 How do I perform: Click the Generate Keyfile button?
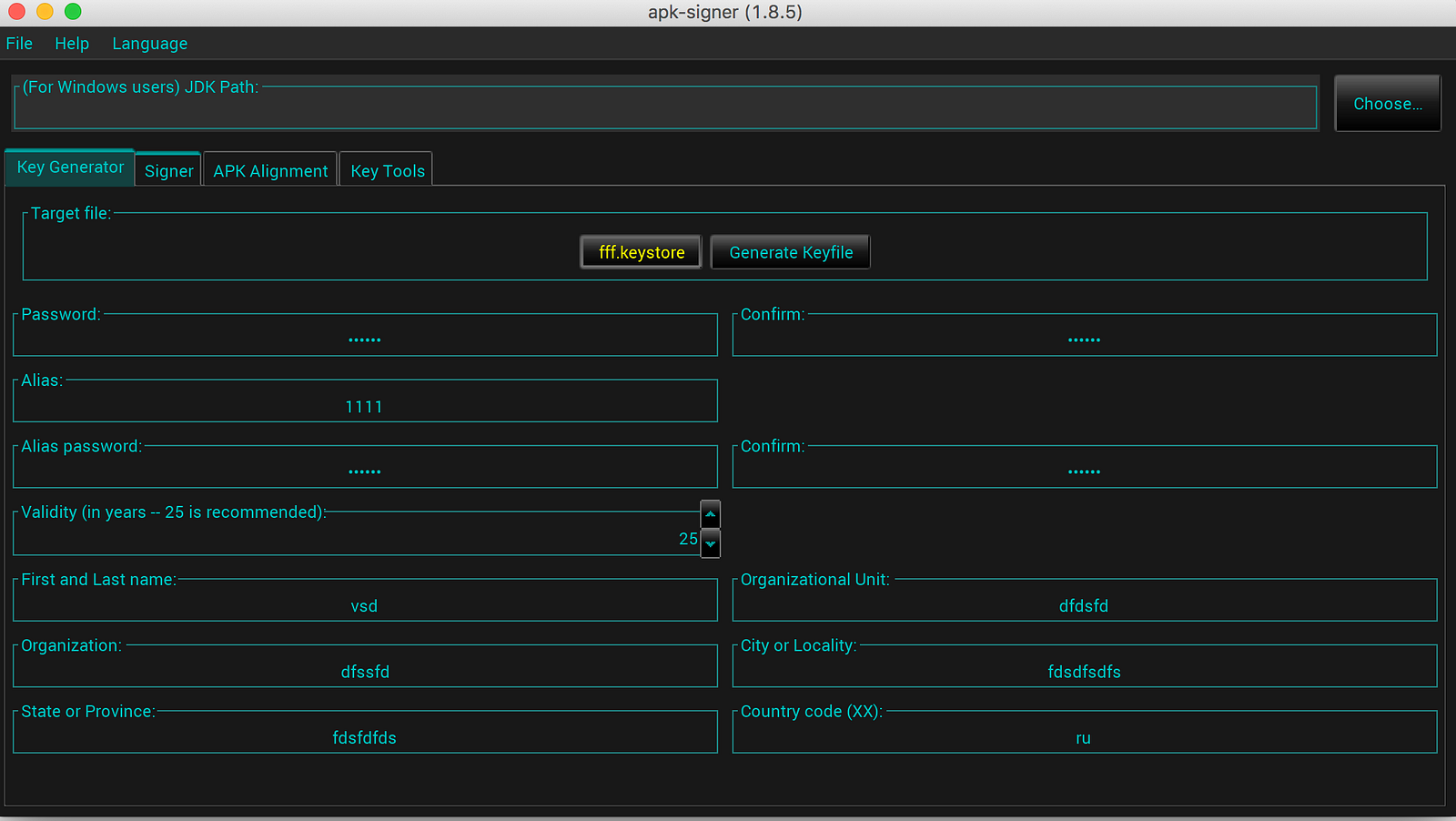tap(791, 252)
